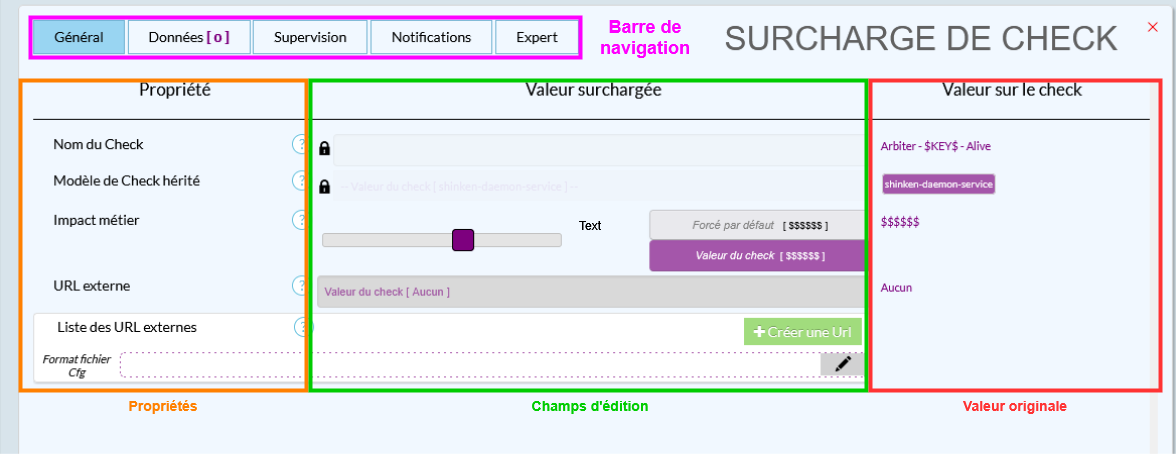The width and height of the screenshot is (1176, 454).
Task: Click the purple Impact métier slider handle
Action: tap(463, 240)
